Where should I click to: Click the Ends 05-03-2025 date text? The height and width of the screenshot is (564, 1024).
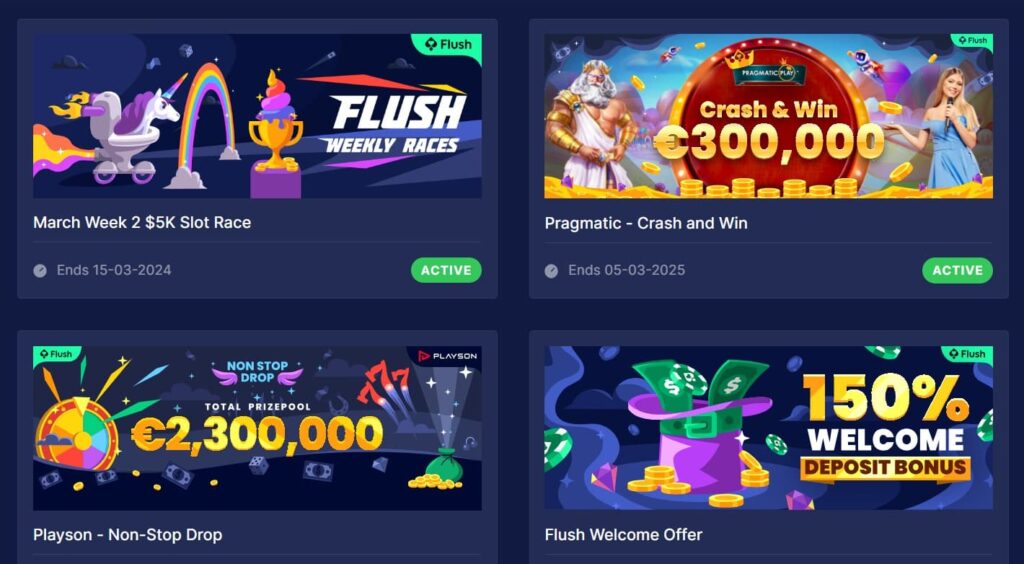626,270
